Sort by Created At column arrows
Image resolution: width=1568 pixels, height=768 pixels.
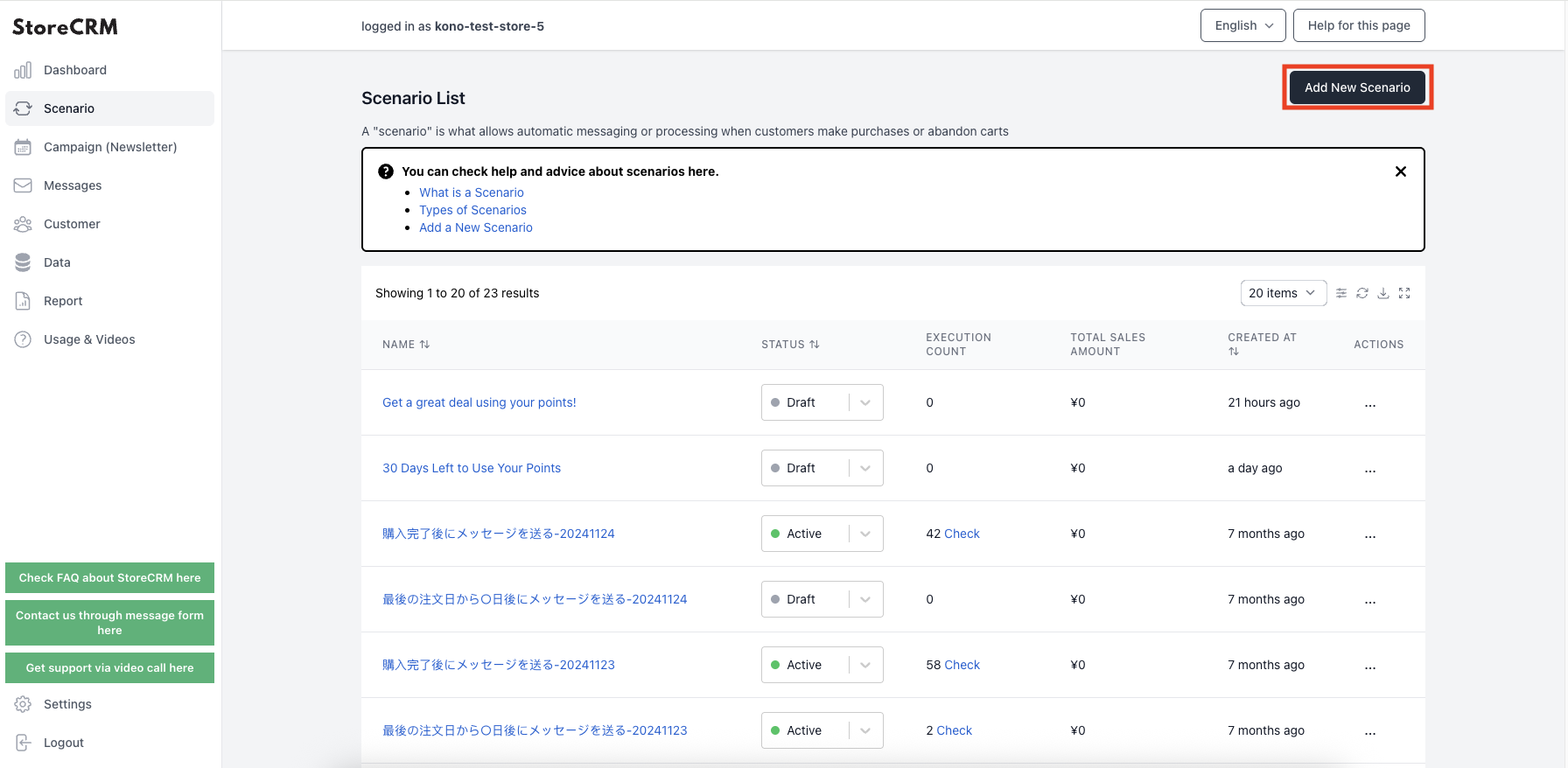tap(1234, 352)
